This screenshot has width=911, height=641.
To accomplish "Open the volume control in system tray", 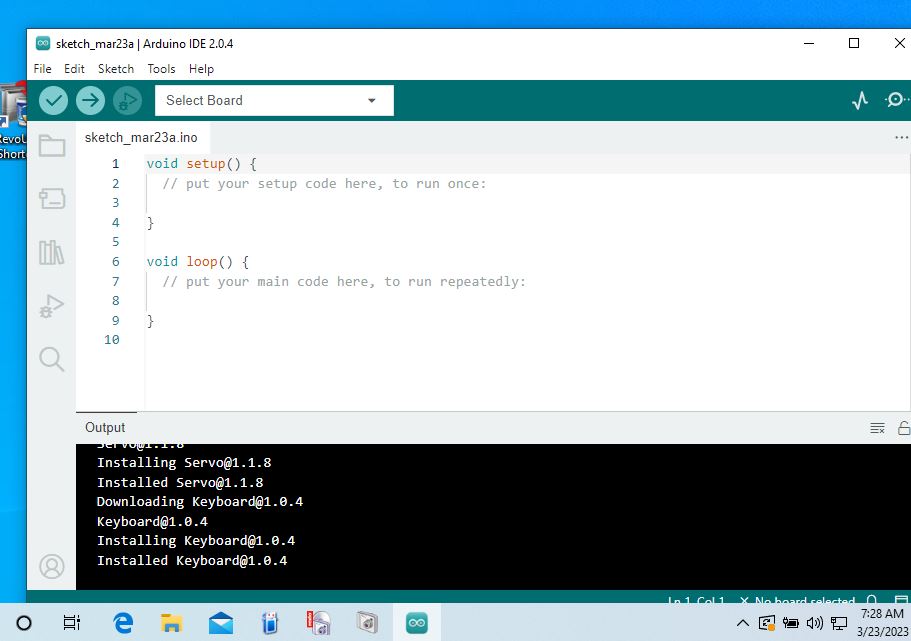I will (815, 624).
